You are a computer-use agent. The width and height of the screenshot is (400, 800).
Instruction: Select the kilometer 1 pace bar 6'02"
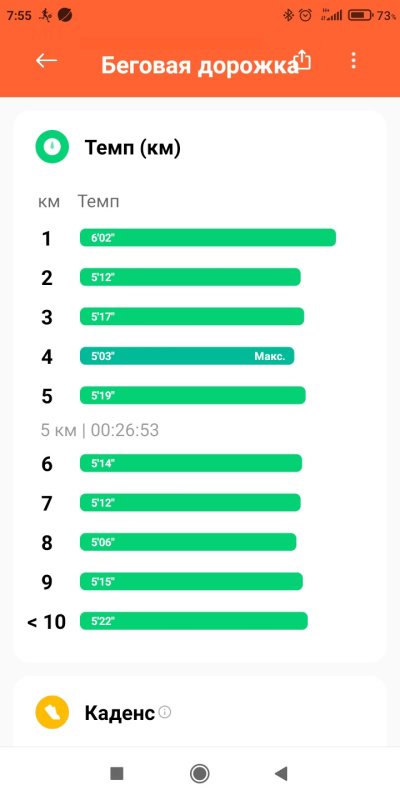tap(208, 238)
